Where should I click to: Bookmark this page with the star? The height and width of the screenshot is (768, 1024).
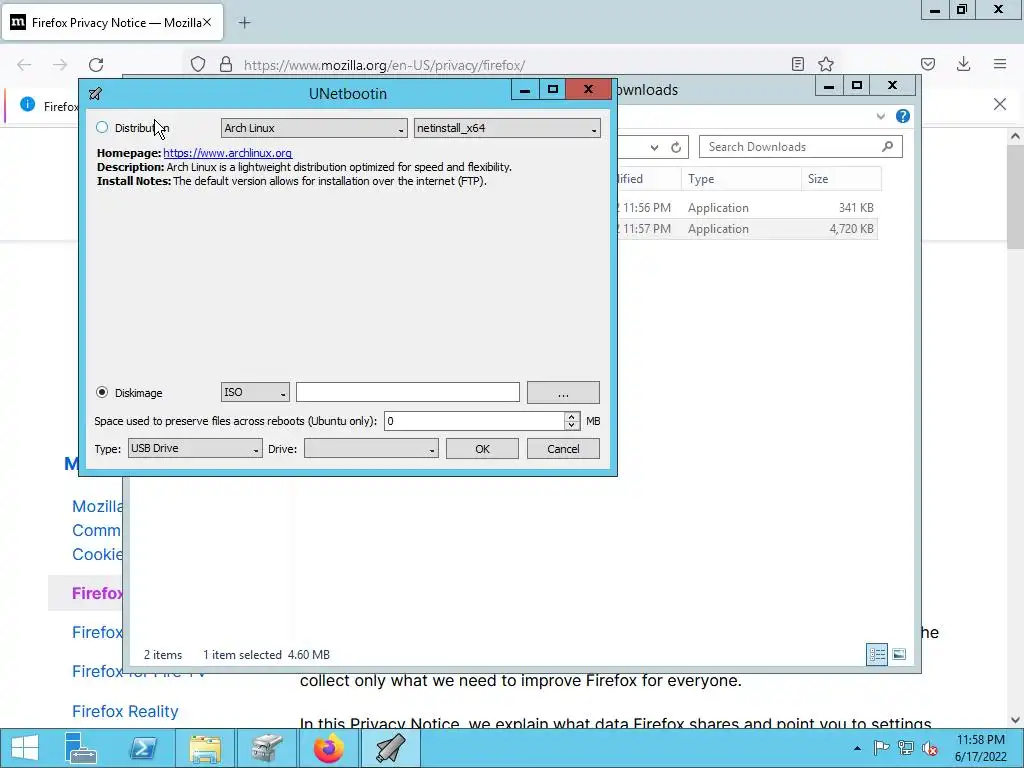[x=825, y=64]
